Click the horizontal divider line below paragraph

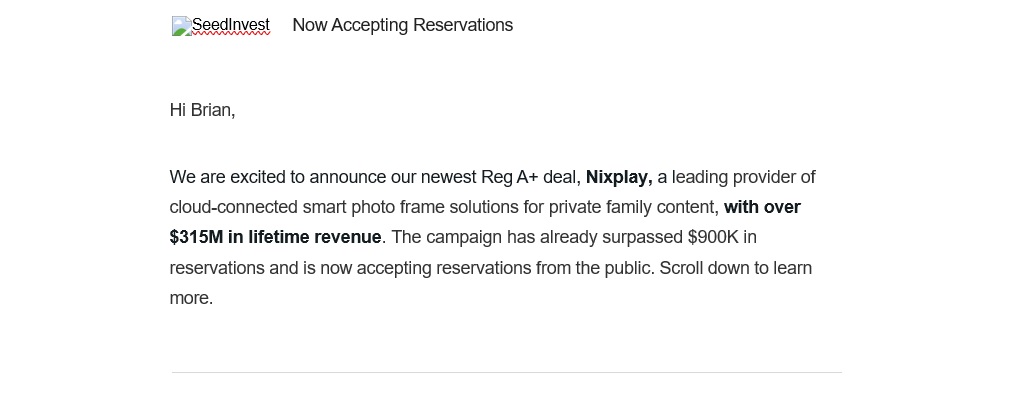coord(506,372)
